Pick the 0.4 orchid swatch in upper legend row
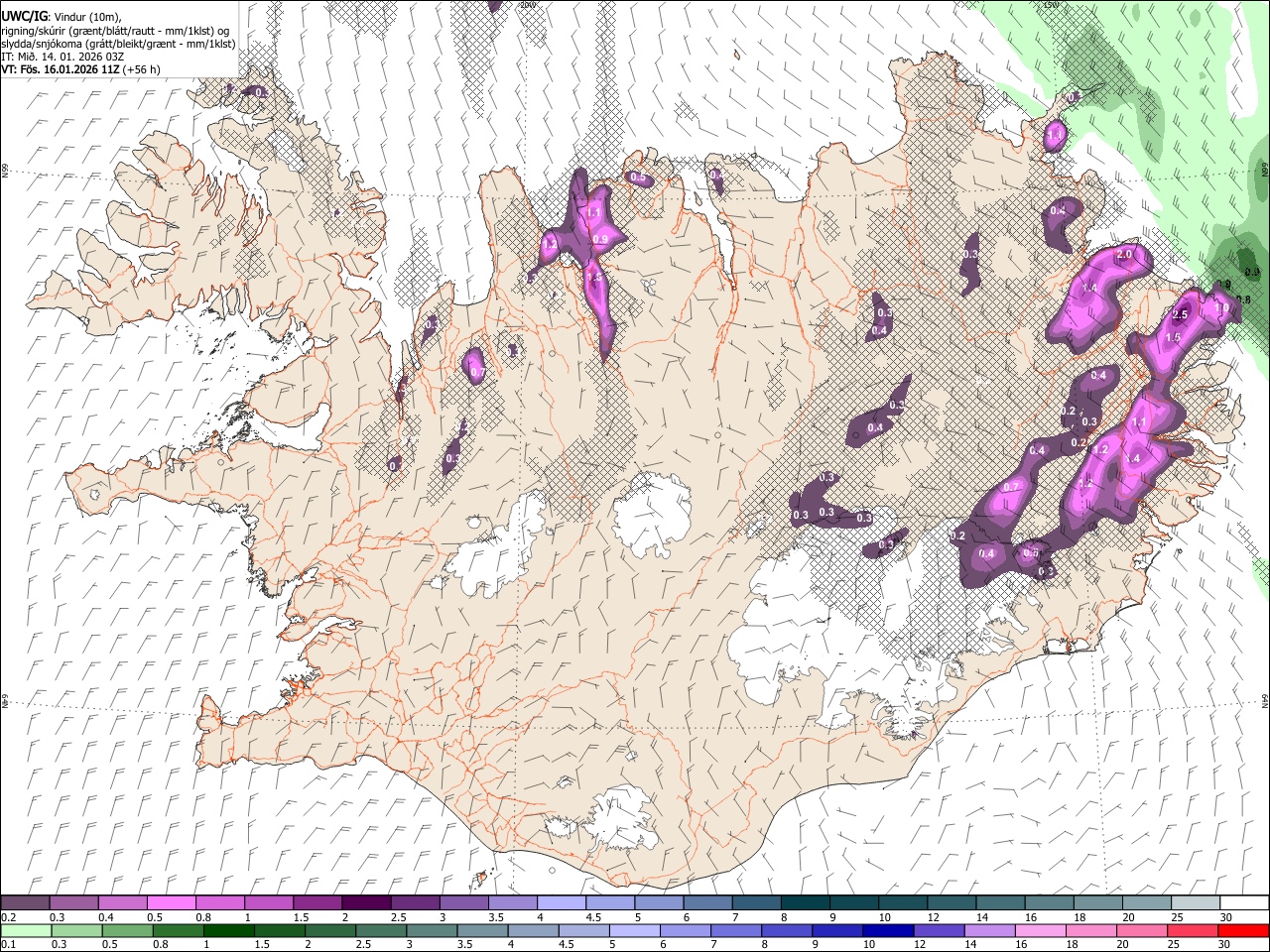Screen dimensions: 1270x952 (122, 902)
